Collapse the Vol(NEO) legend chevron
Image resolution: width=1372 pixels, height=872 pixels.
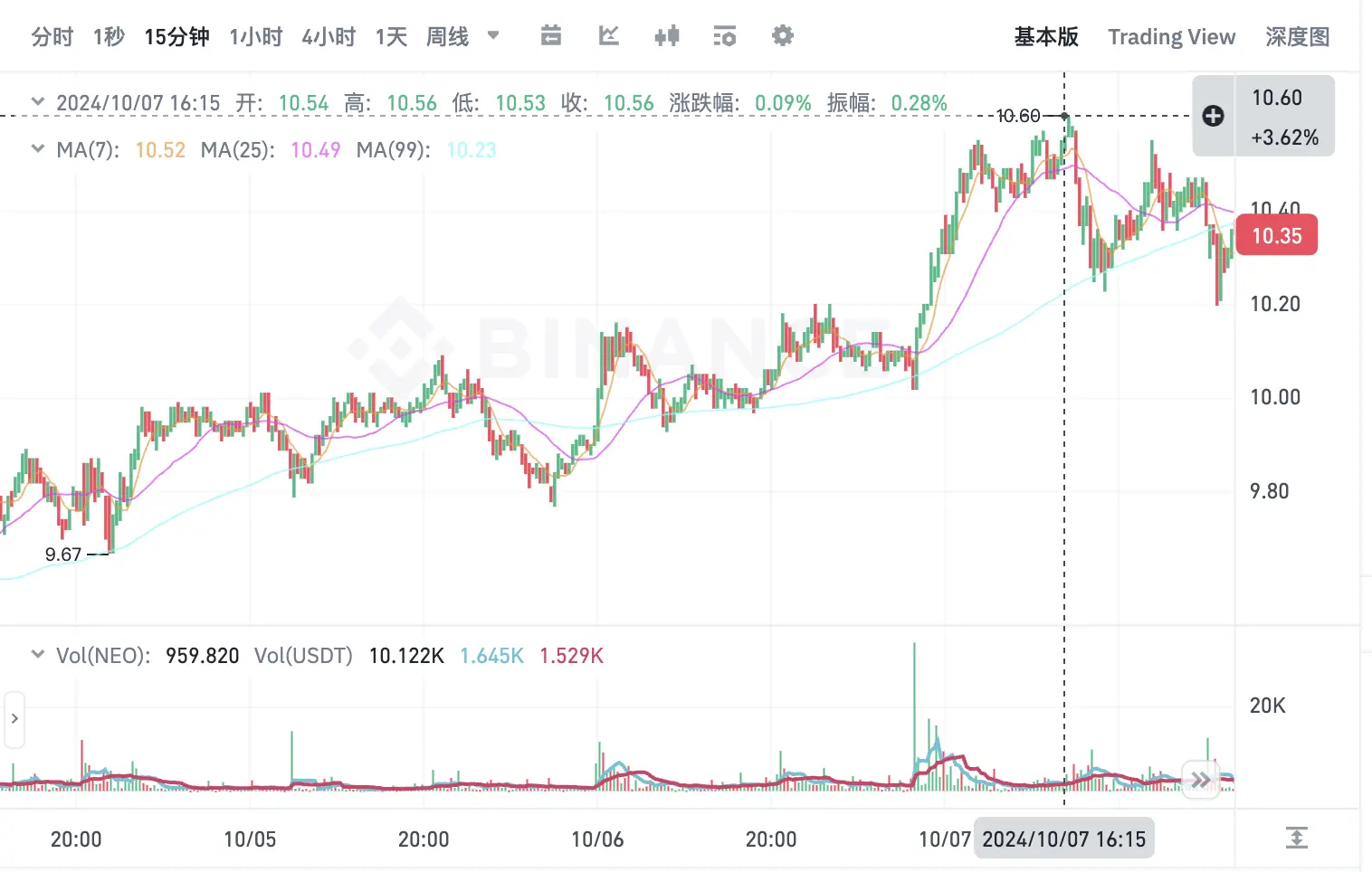pos(38,654)
